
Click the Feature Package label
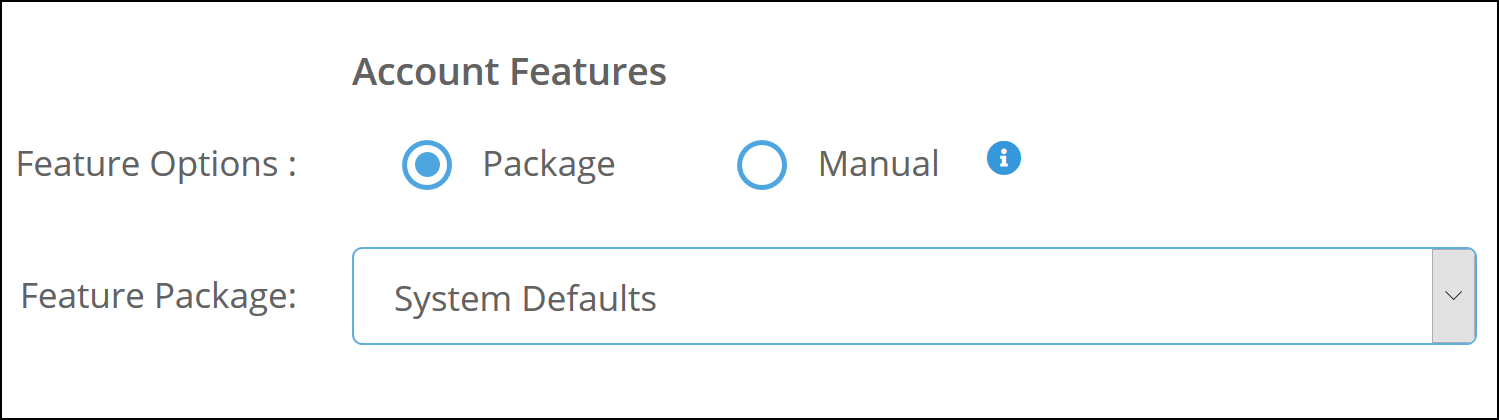[x=159, y=297]
